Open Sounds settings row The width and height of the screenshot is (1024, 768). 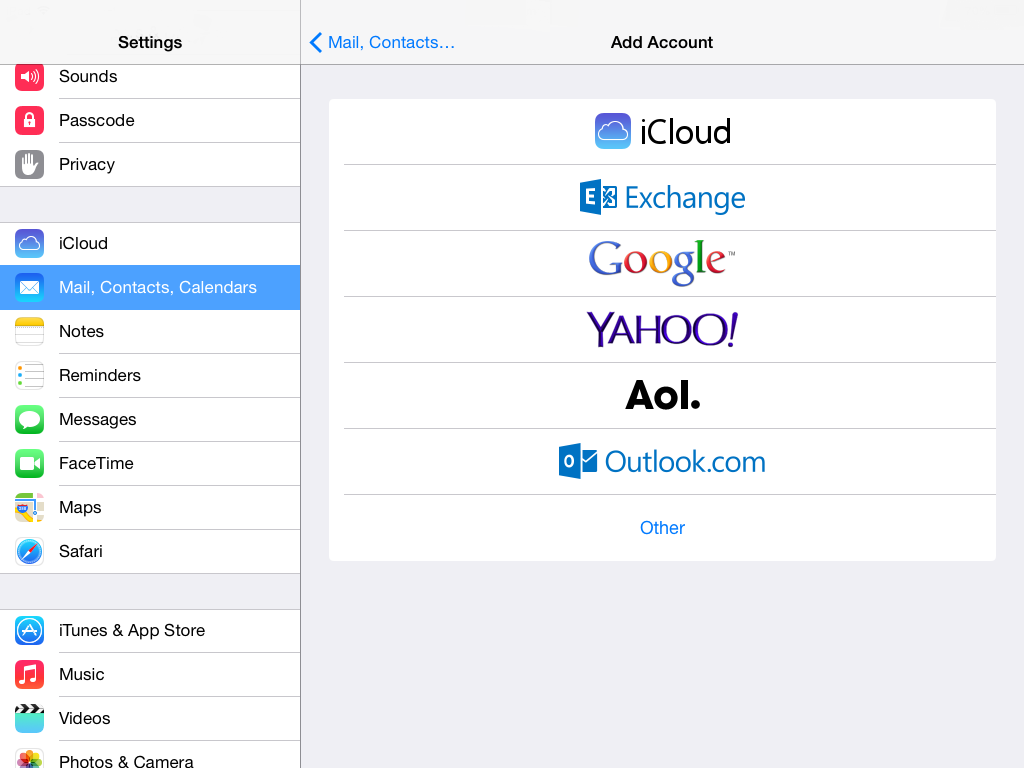tap(150, 82)
